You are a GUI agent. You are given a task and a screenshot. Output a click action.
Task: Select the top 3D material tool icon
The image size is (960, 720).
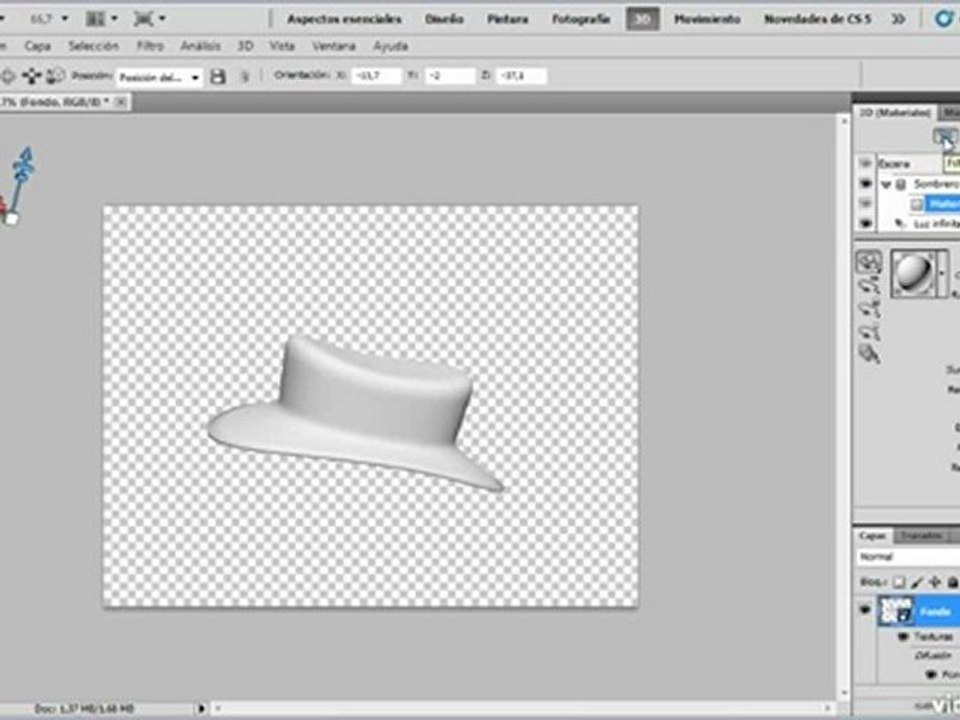[869, 263]
